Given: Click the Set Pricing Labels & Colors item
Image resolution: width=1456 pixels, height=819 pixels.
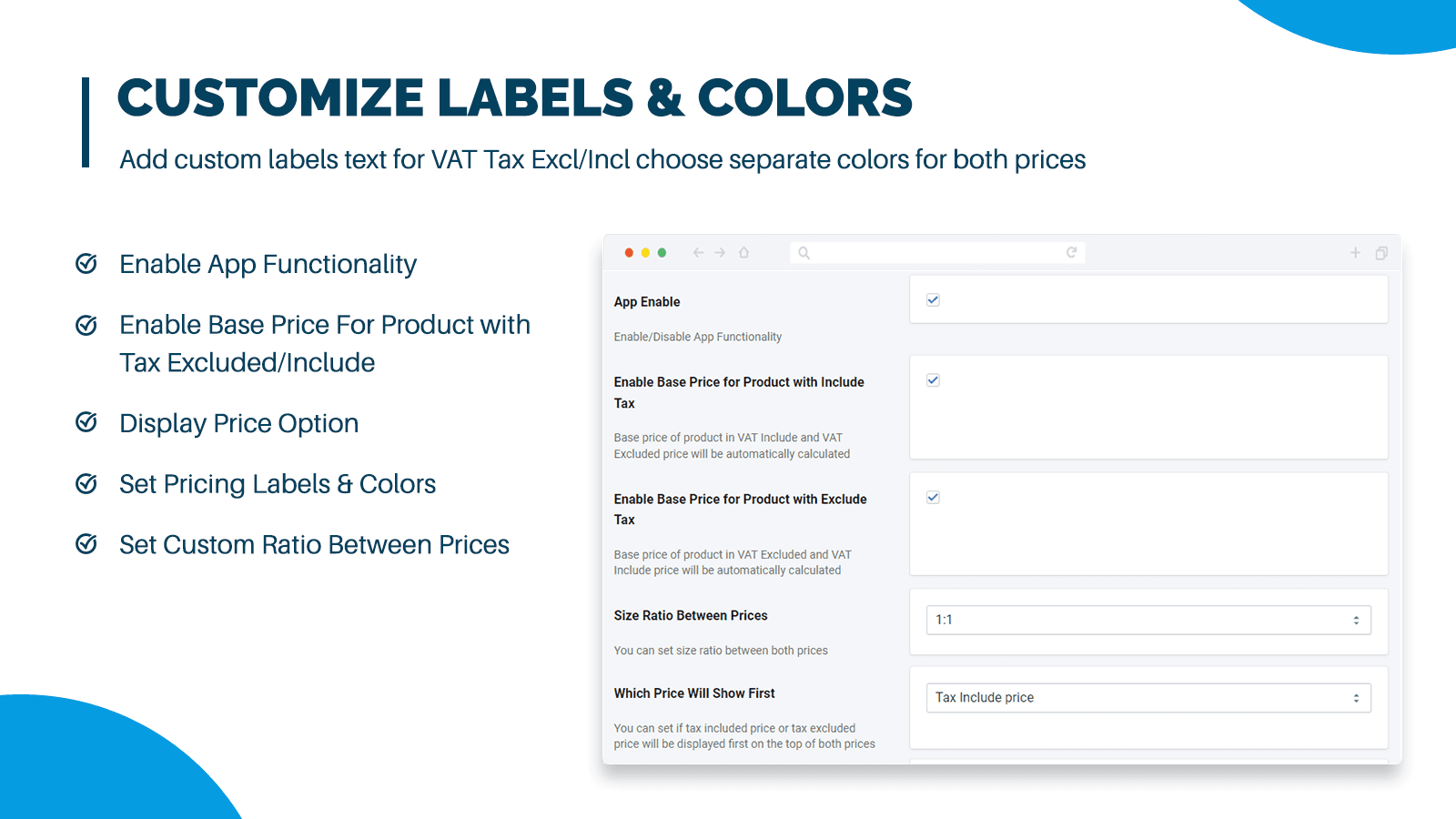Looking at the screenshot, I should 278,484.
